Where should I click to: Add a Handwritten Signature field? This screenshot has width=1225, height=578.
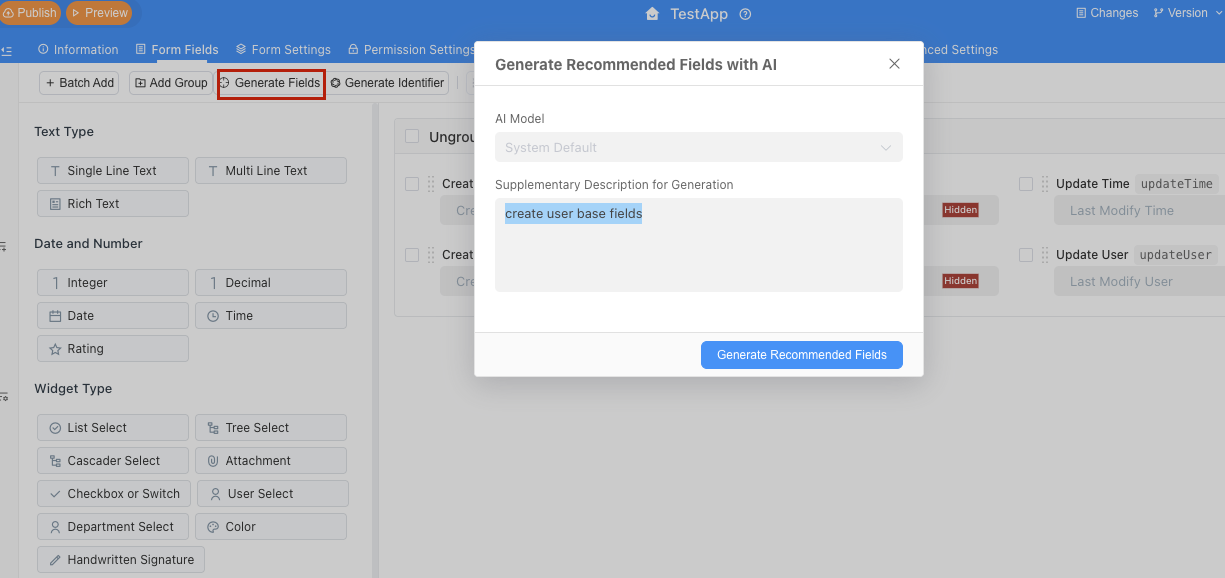point(121,560)
